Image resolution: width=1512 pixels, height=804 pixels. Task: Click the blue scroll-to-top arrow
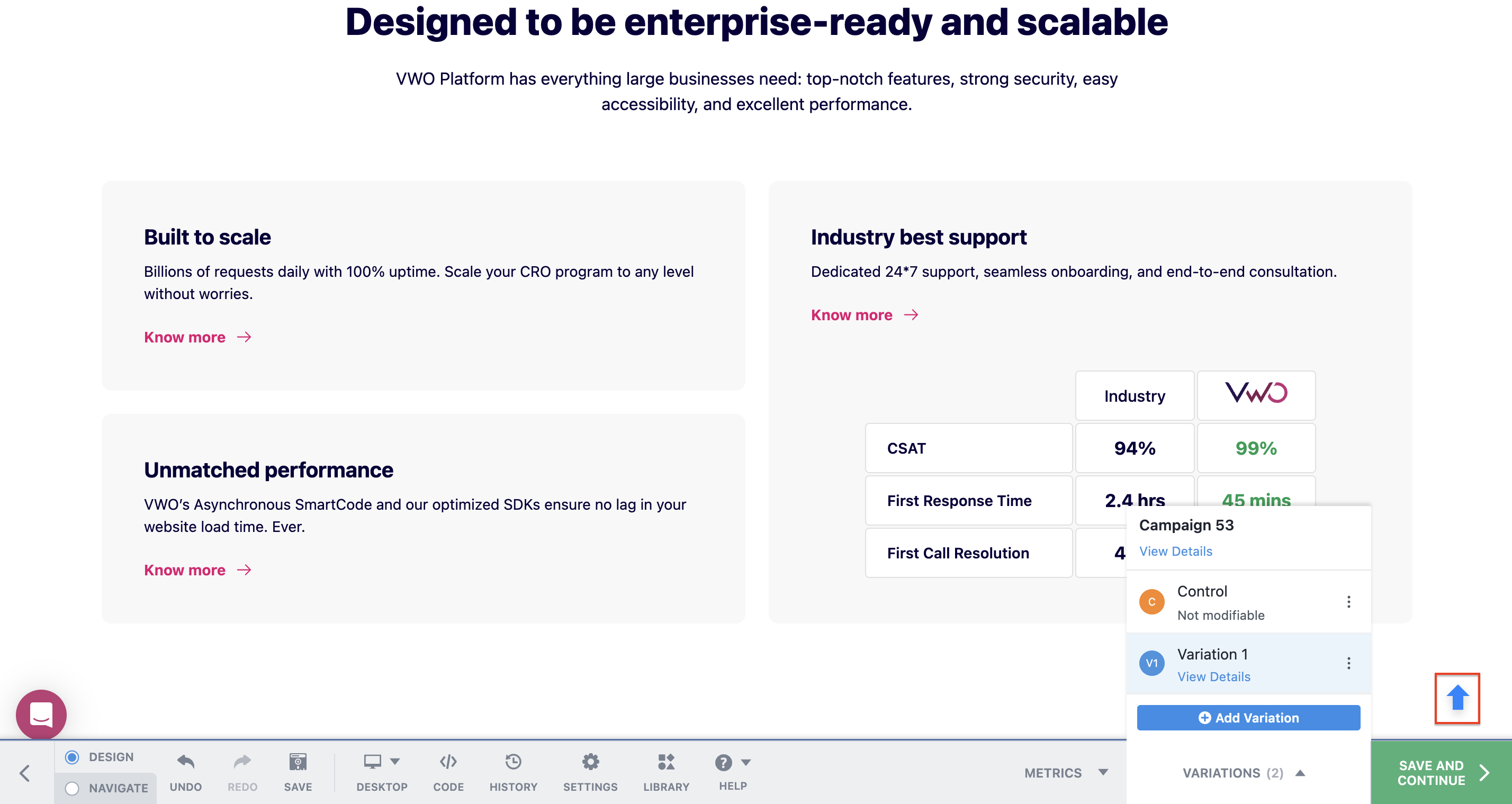pyautogui.click(x=1457, y=698)
